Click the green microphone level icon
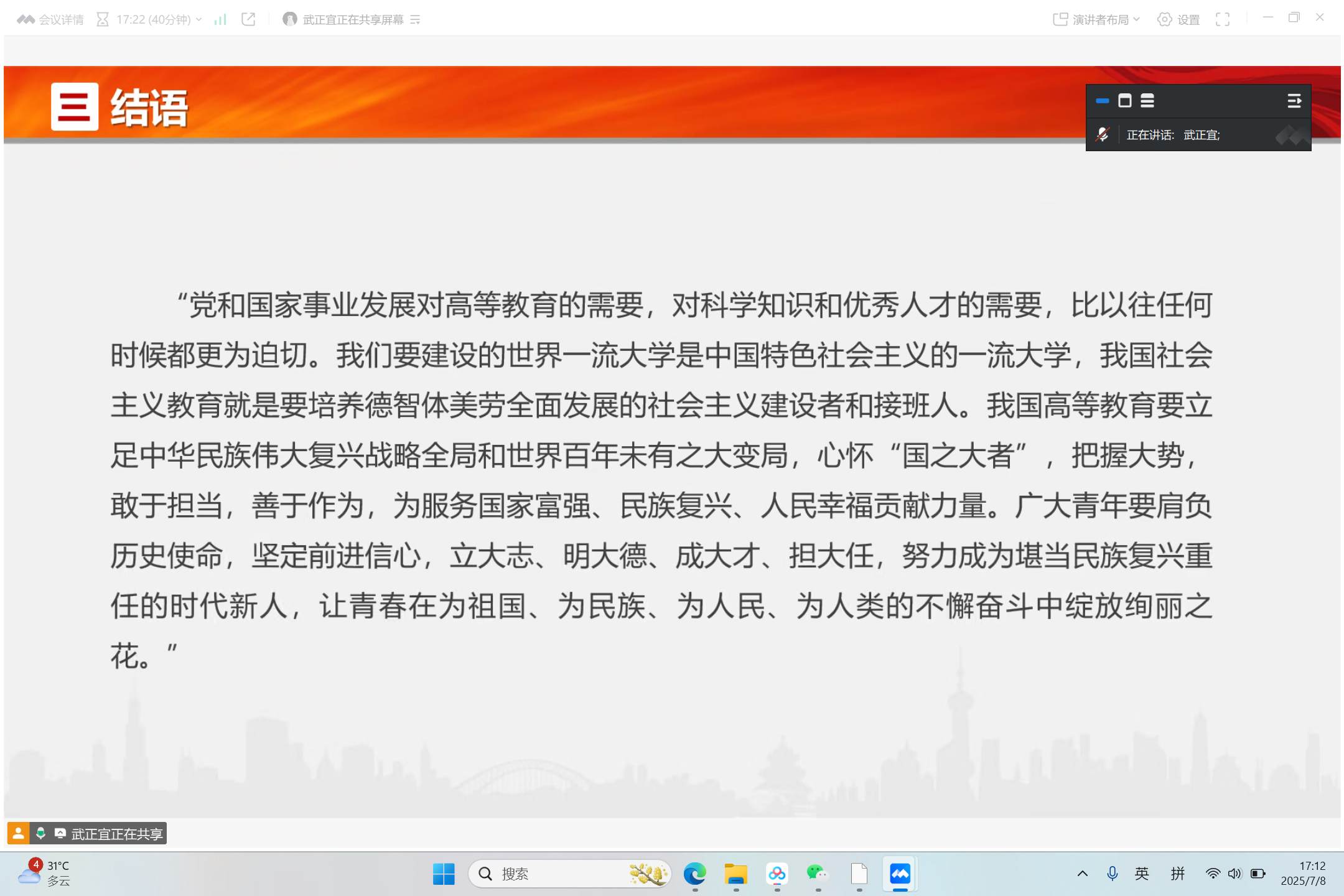Viewport: 1344px width, 896px height. [40, 833]
